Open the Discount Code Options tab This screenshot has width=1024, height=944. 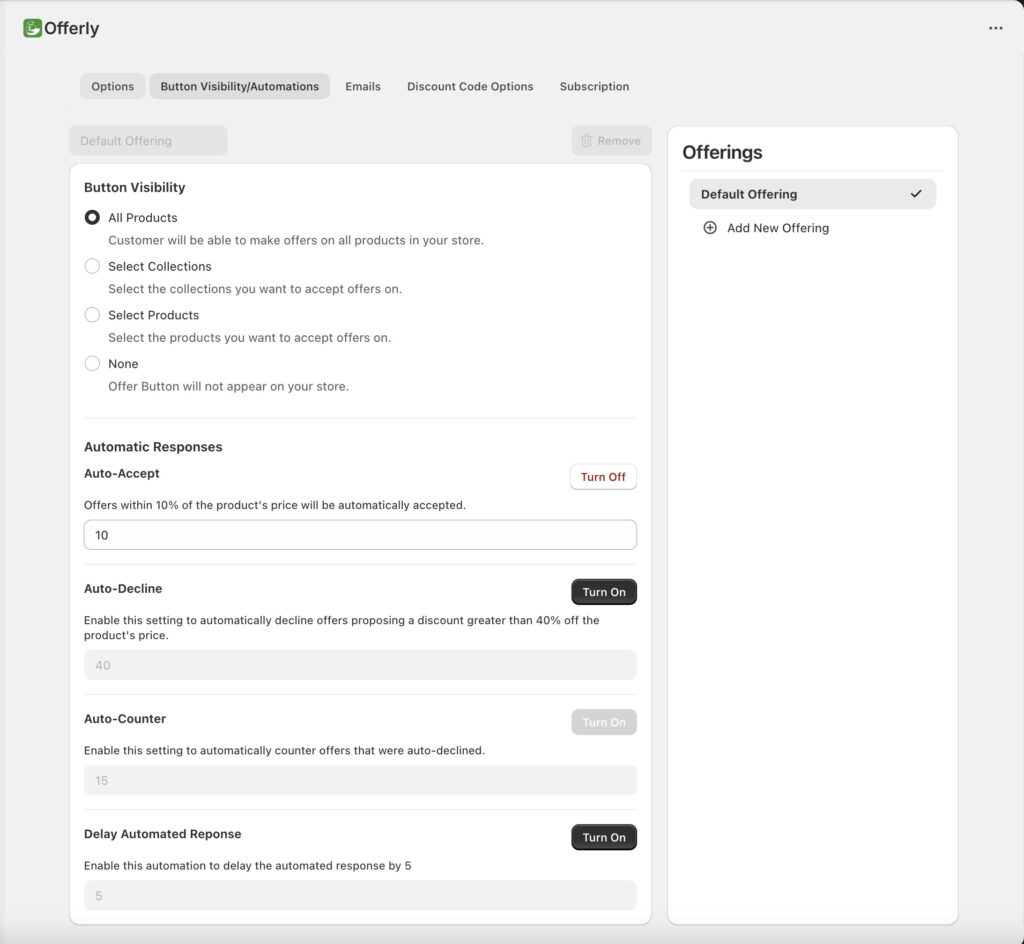click(470, 86)
